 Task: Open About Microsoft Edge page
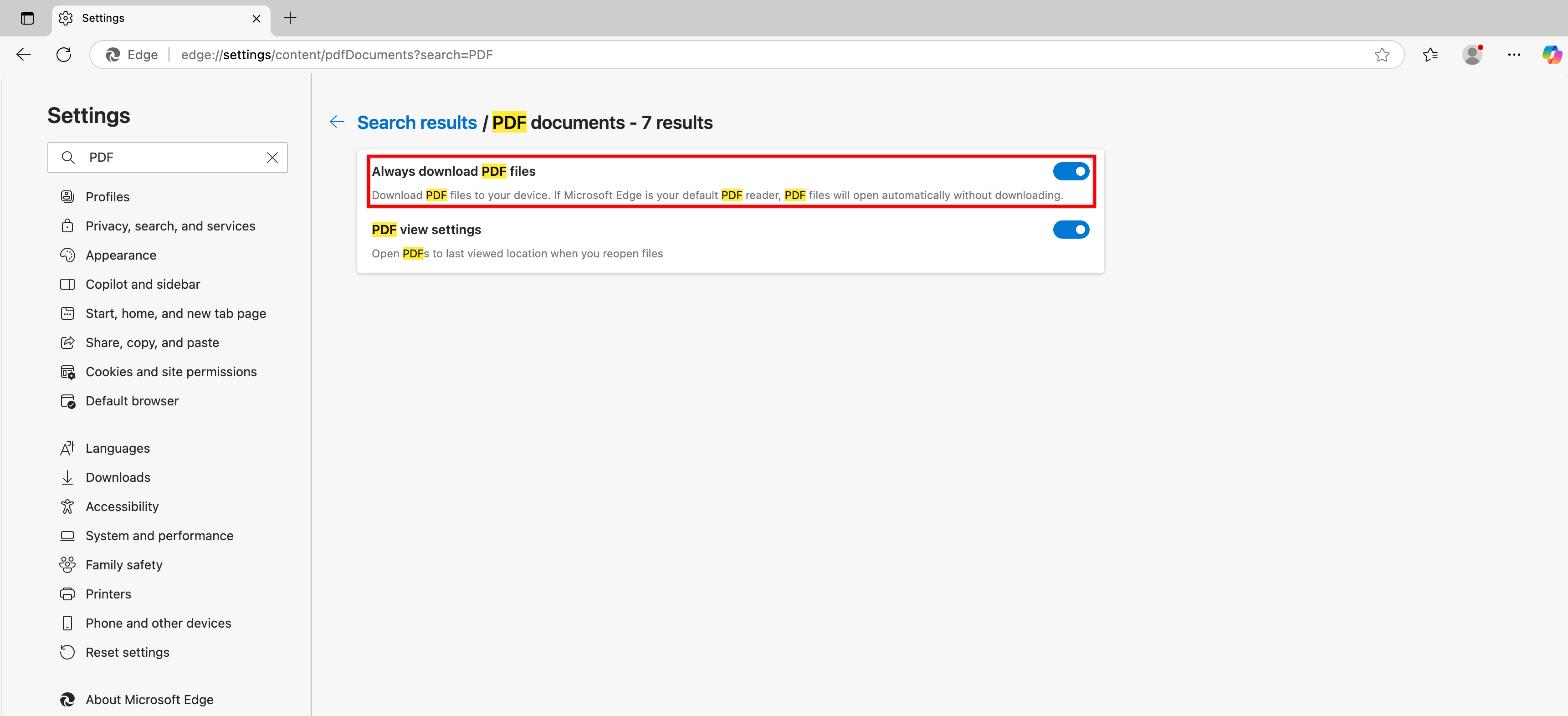(149, 700)
